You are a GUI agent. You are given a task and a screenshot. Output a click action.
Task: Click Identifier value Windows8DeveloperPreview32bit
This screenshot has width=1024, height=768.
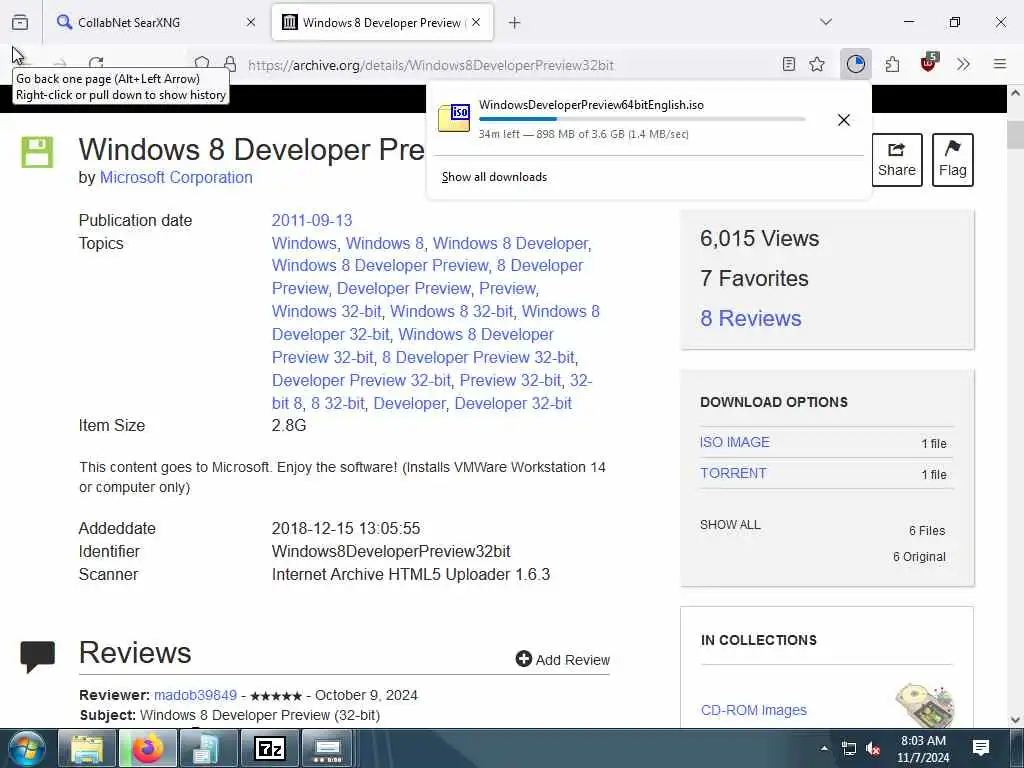[x=391, y=551]
